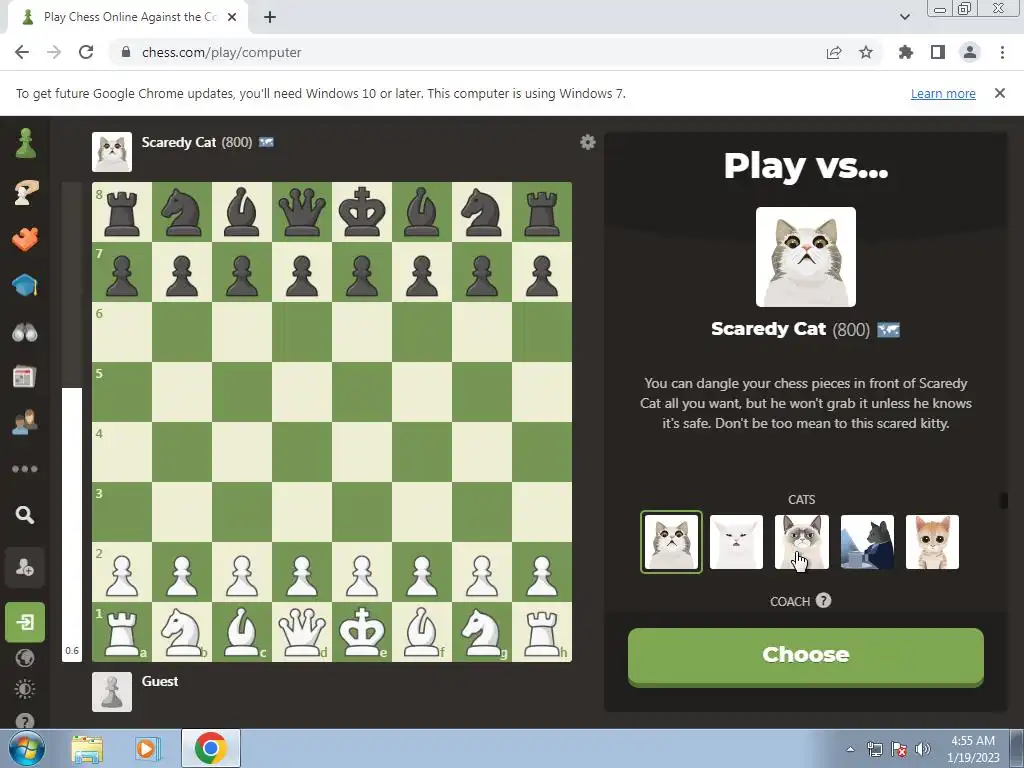Viewport: 1024px width, 768px height.
Task: Click the white pawn on e2
Action: (362, 573)
